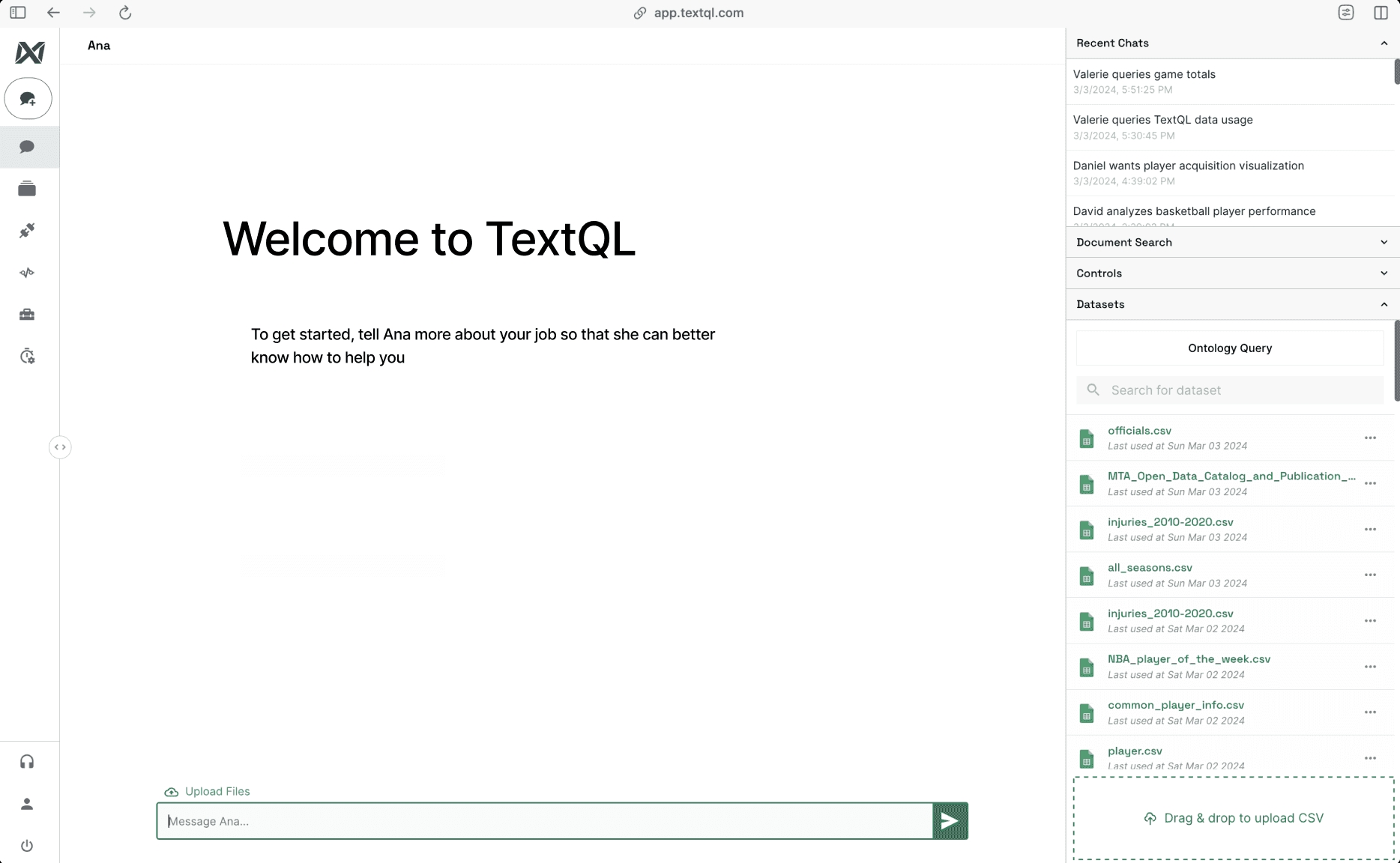Image resolution: width=1400 pixels, height=863 pixels.
Task: Open options for all_seasons.csv
Action: click(x=1370, y=575)
